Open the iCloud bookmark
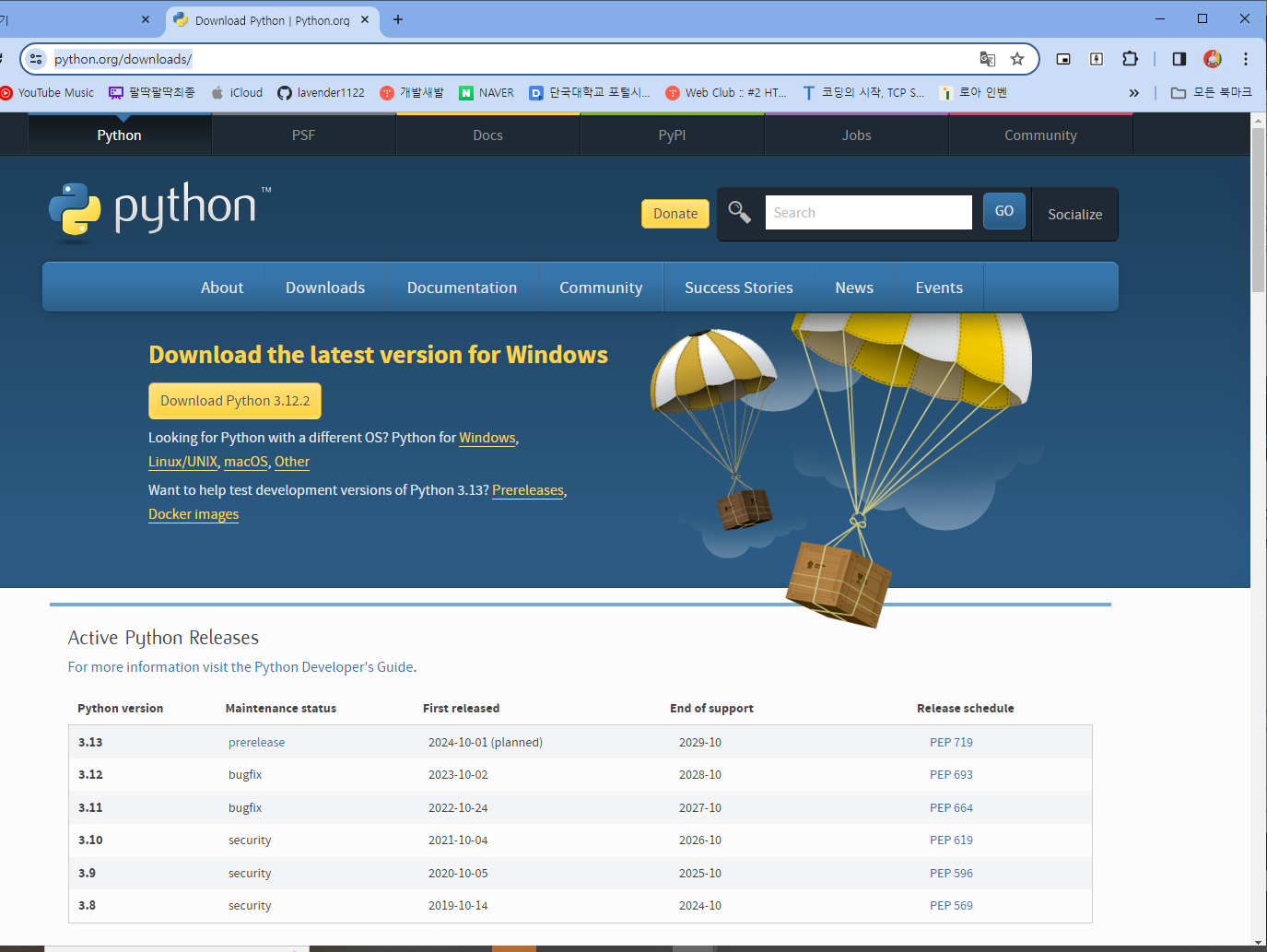1267x952 pixels. click(237, 92)
